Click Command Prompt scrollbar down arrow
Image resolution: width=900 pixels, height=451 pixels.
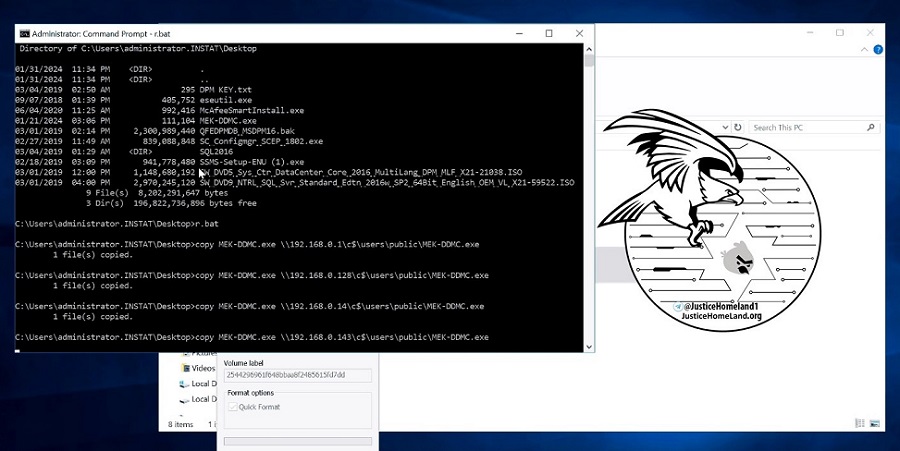(589, 346)
